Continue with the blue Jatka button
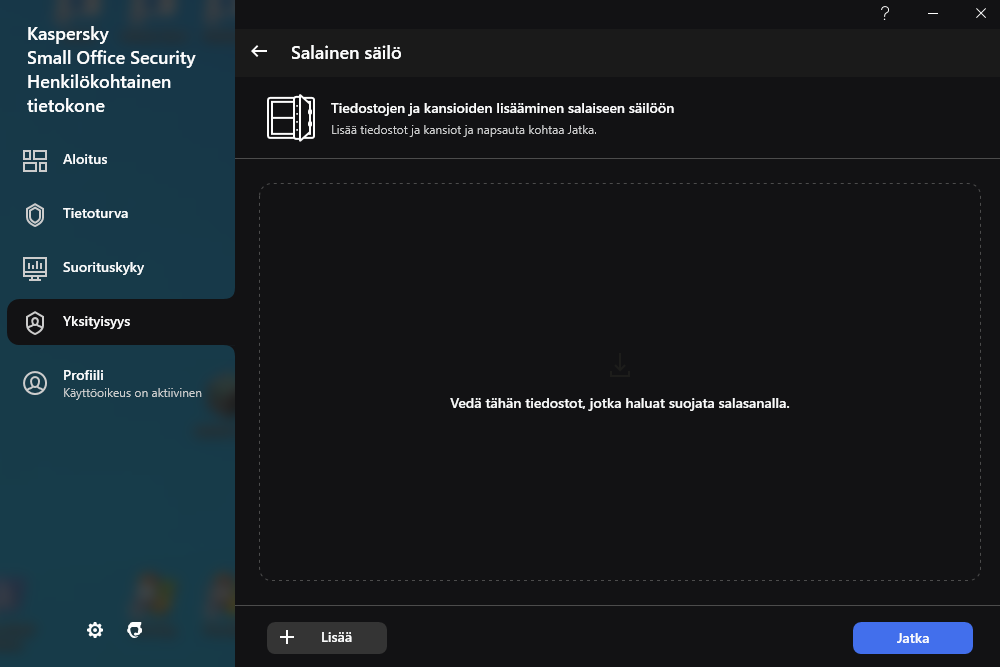The height and width of the screenshot is (667, 1000). tap(913, 638)
